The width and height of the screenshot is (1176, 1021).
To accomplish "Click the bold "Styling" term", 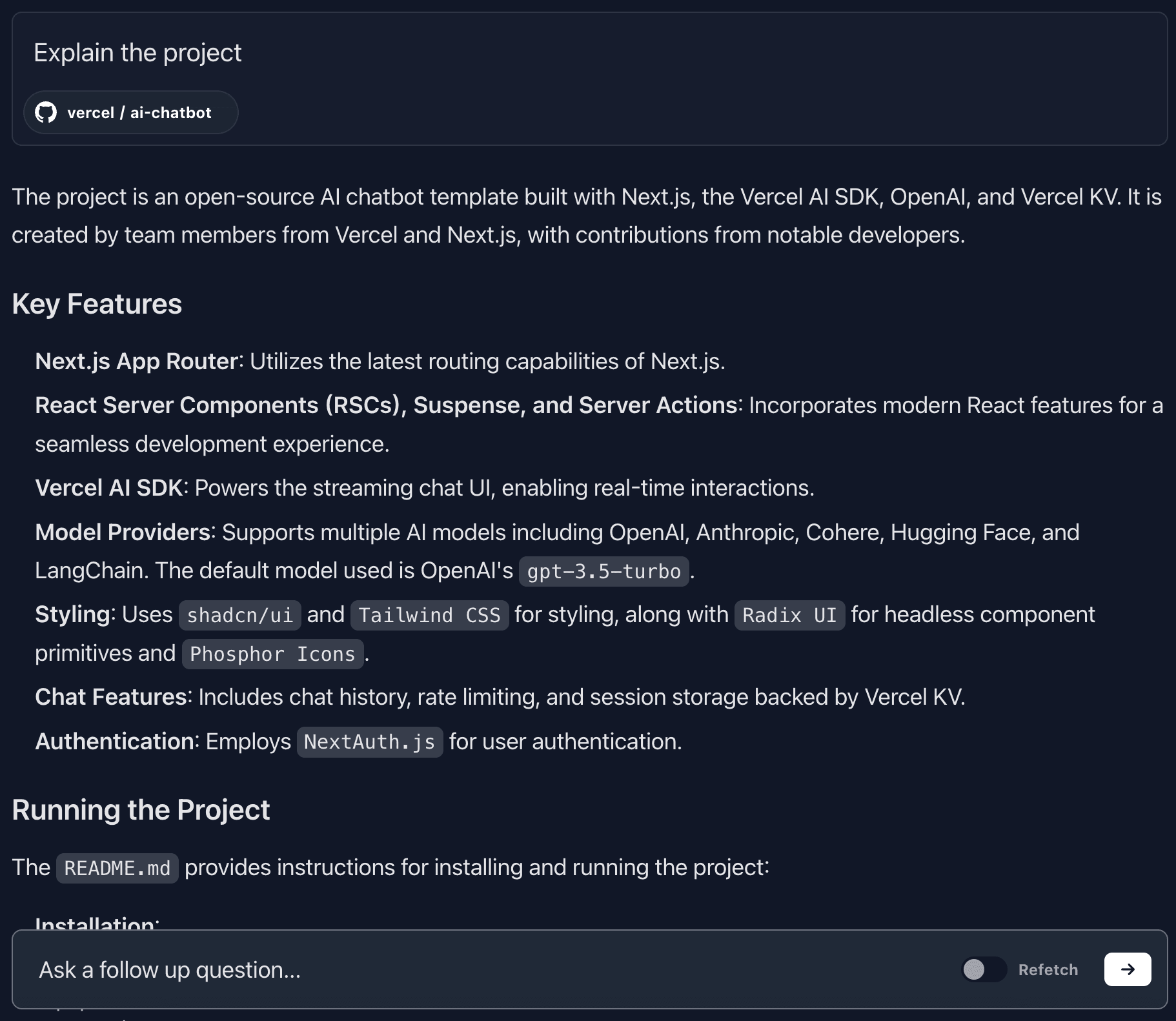I will [73, 614].
